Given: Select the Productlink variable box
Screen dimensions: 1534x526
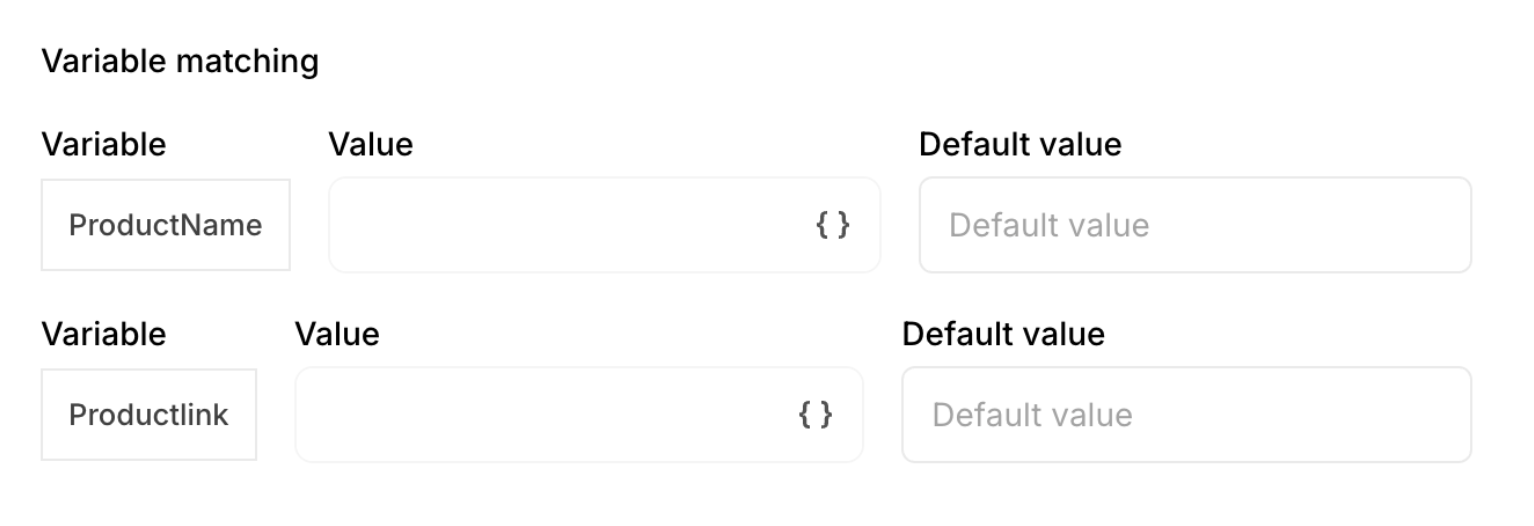Looking at the screenshot, I should tap(148, 414).
